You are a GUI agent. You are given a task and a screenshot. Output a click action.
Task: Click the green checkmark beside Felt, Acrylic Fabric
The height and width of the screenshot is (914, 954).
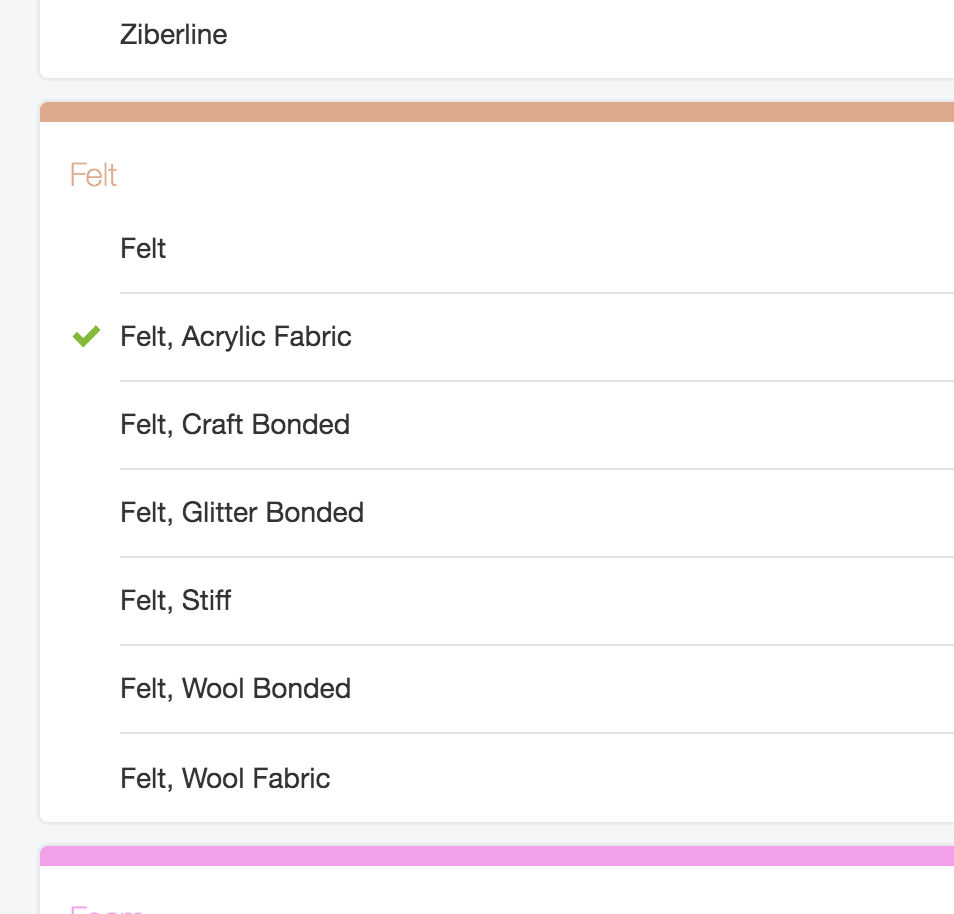click(x=86, y=336)
